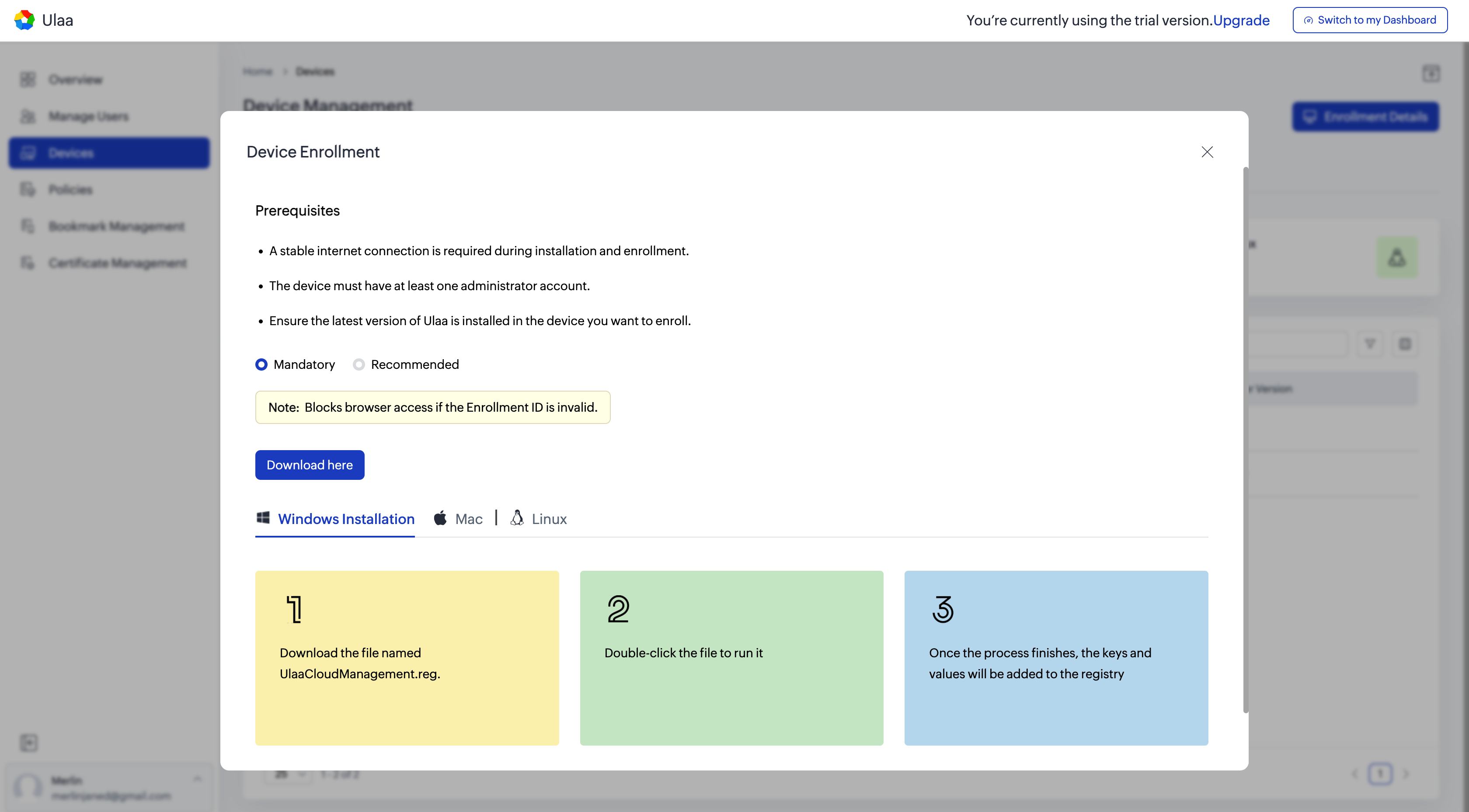Expand the Merlin user profile menu
Screen dimensions: 1469x812
pyautogui.click(x=197, y=779)
